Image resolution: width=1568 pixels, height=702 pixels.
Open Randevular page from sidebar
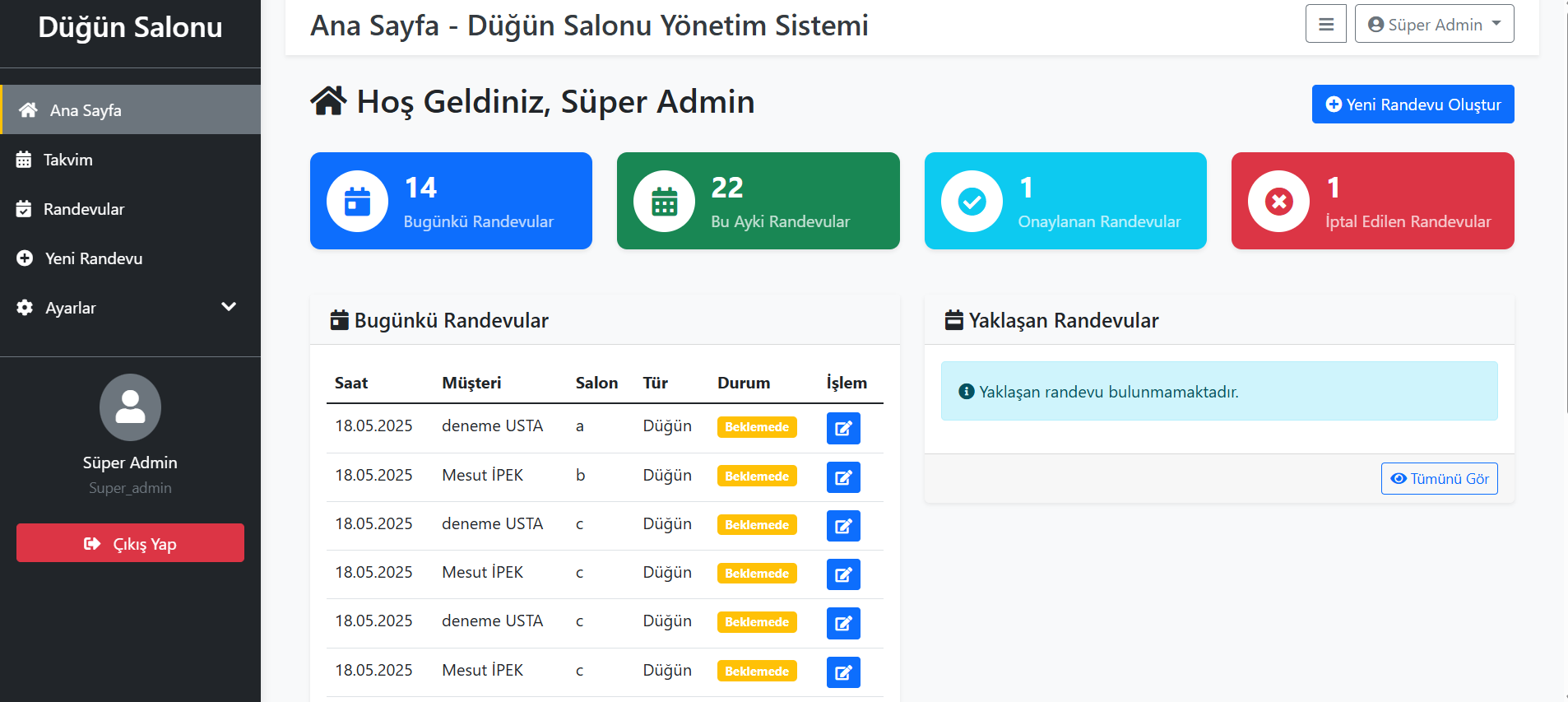[x=83, y=209]
